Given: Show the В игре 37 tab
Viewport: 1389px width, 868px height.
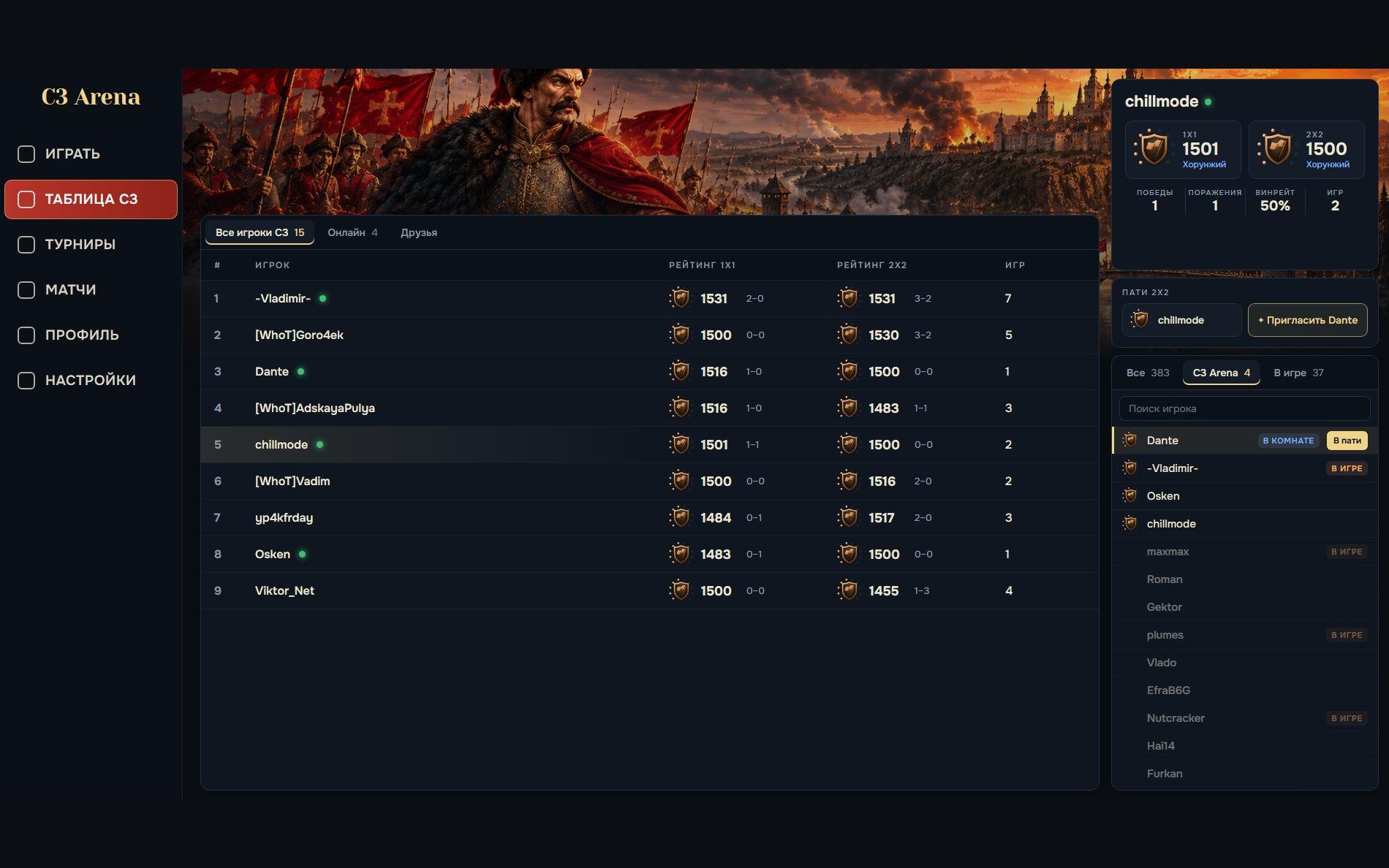Looking at the screenshot, I should (x=1298, y=373).
